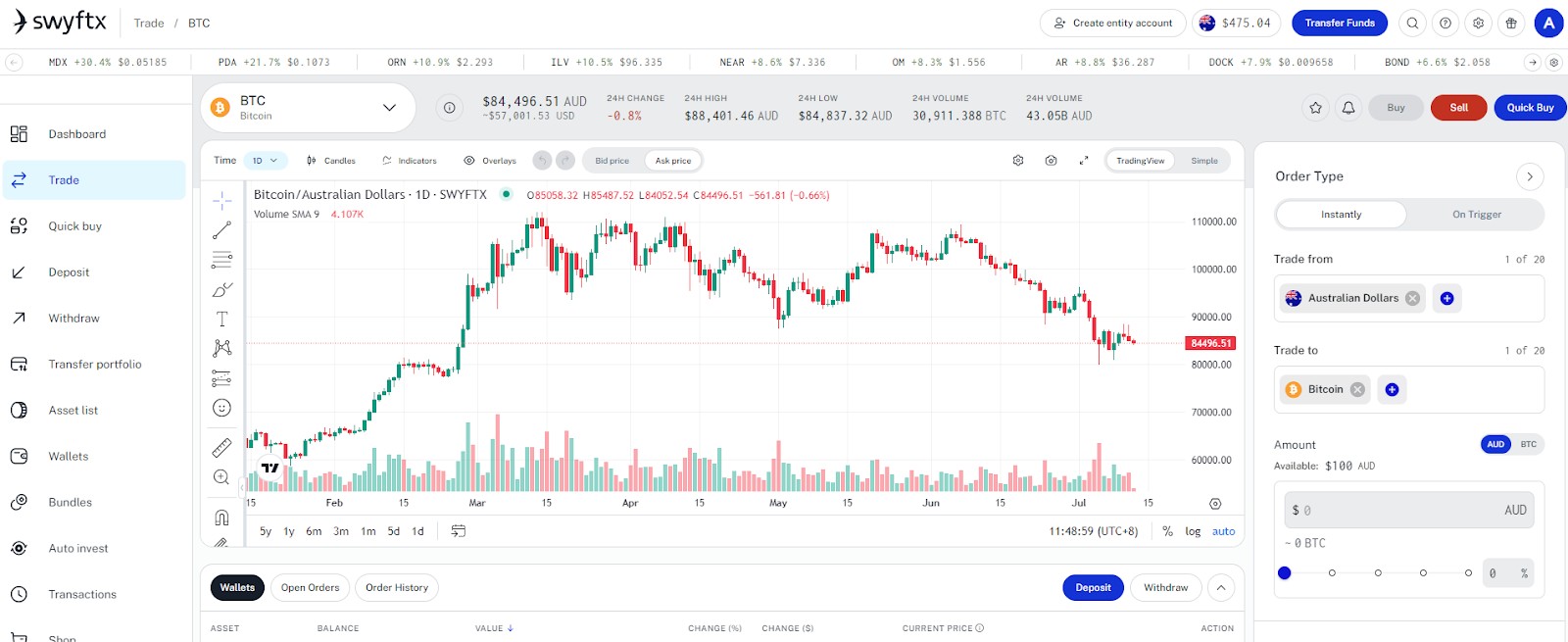Image resolution: width=1568 pixels, height=642 pixels.
Task: Switch to the Open Orders tab
Action: (310, 588)
